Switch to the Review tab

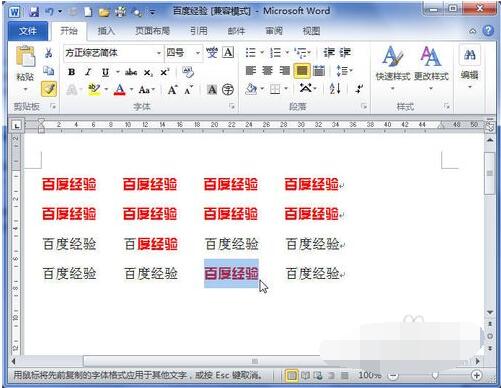[x=274, y=31]
